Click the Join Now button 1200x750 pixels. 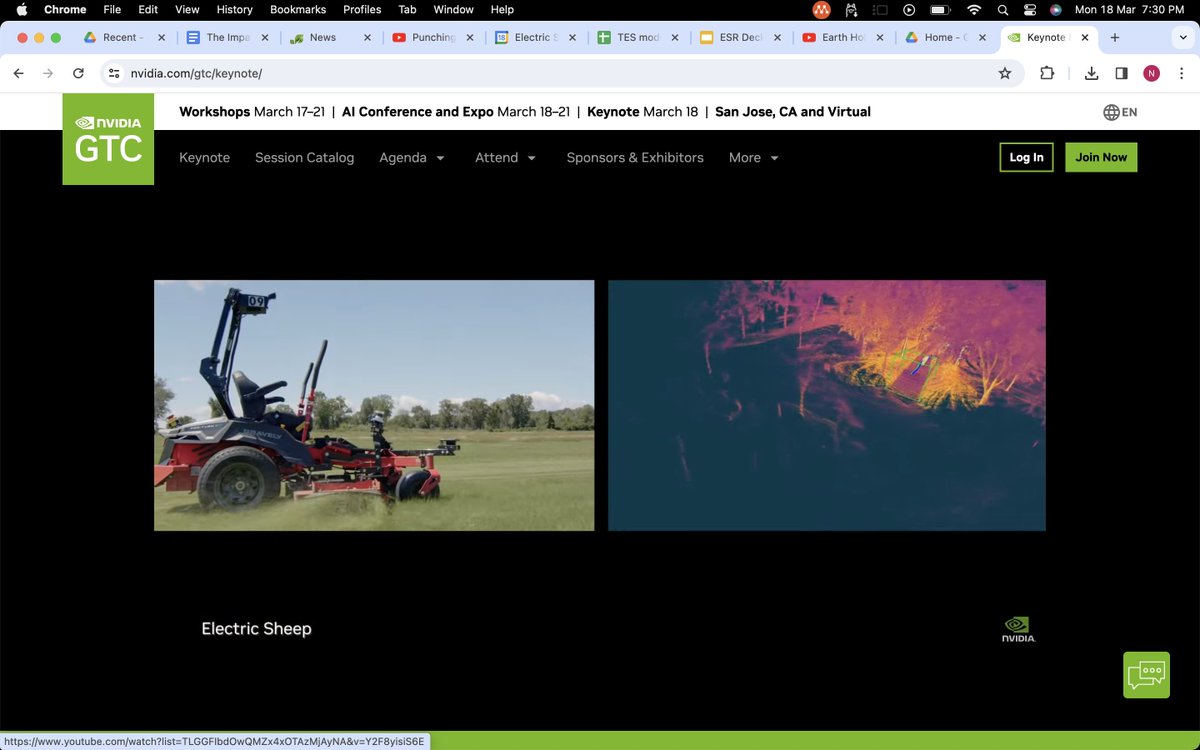1100,157
